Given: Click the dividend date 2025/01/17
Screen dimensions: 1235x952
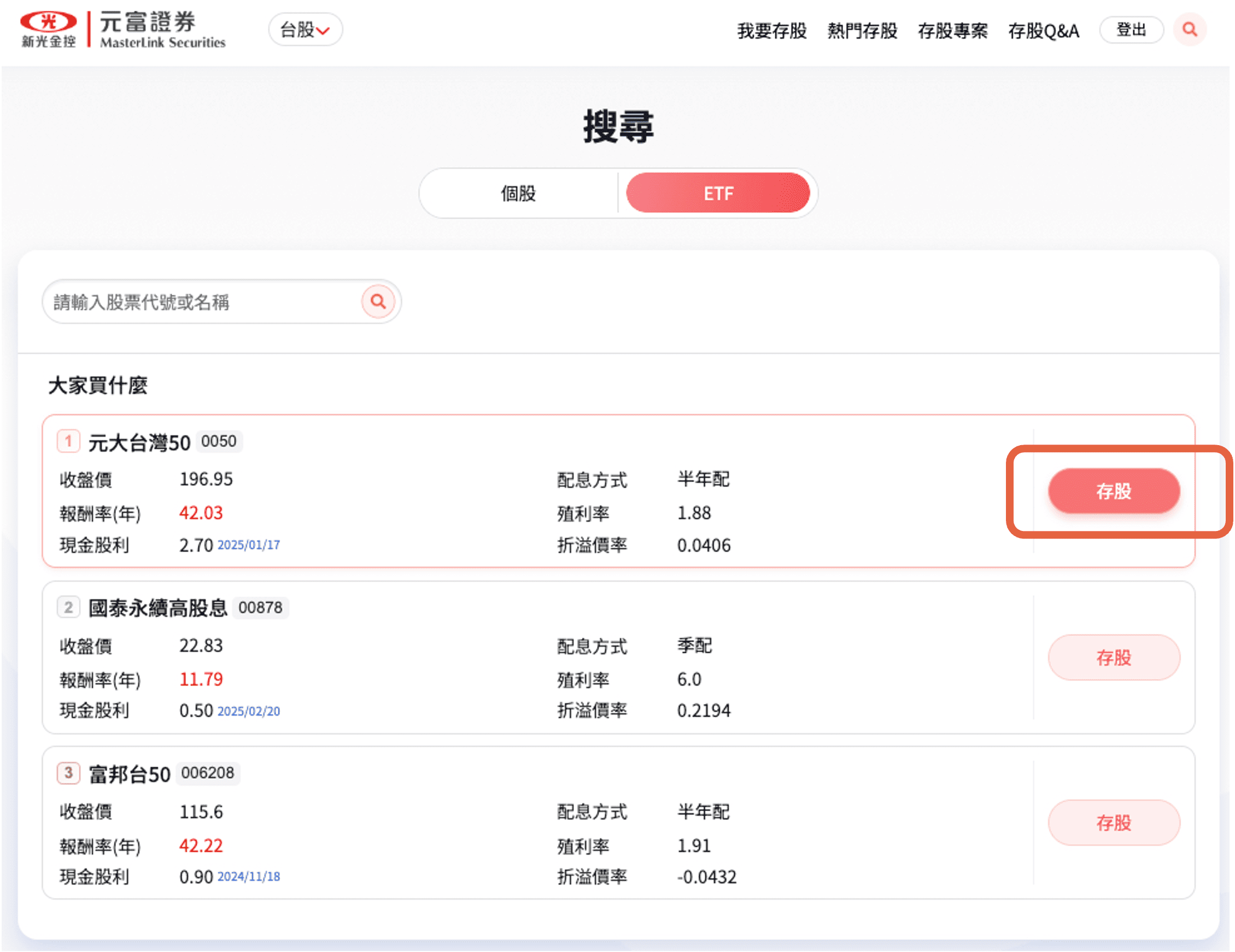Looking at the screenshot, I should point(249,545).
